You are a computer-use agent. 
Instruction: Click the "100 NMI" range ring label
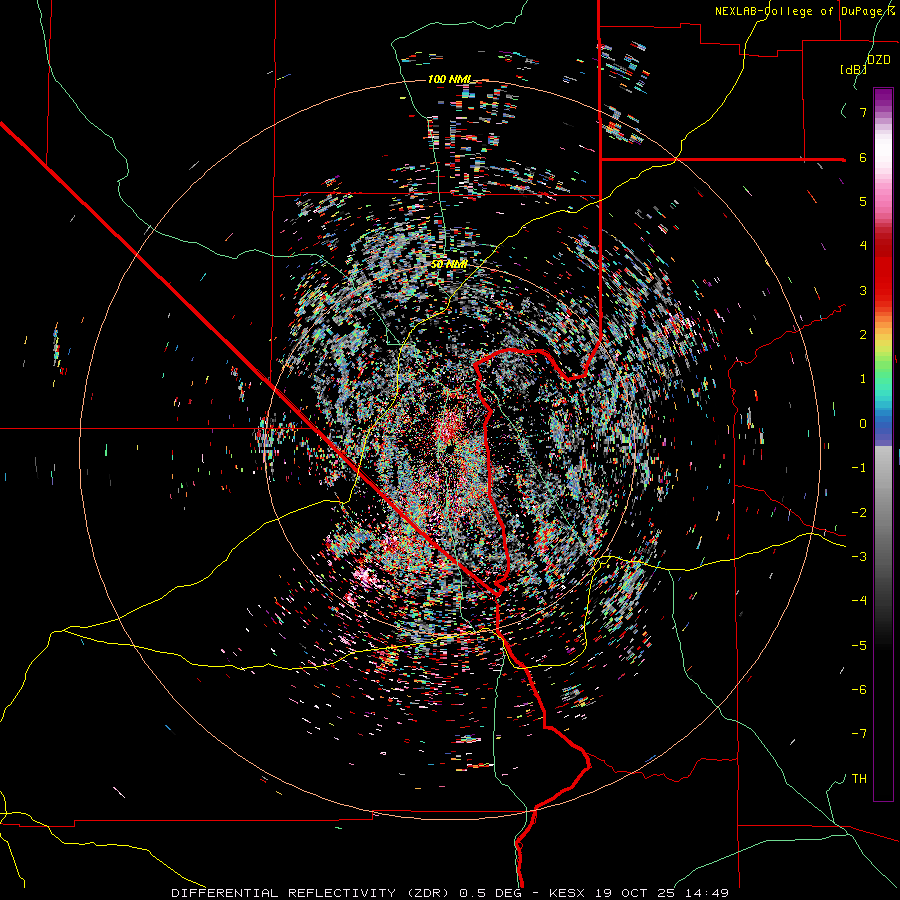(x=449, y=79)
